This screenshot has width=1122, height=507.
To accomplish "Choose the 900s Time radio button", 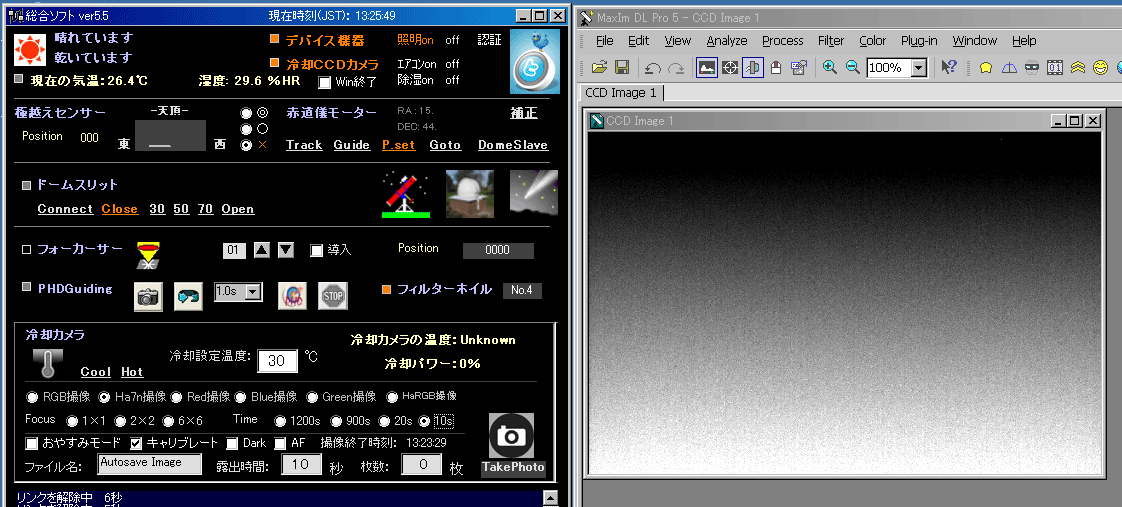I will click(x=336, y=421).
